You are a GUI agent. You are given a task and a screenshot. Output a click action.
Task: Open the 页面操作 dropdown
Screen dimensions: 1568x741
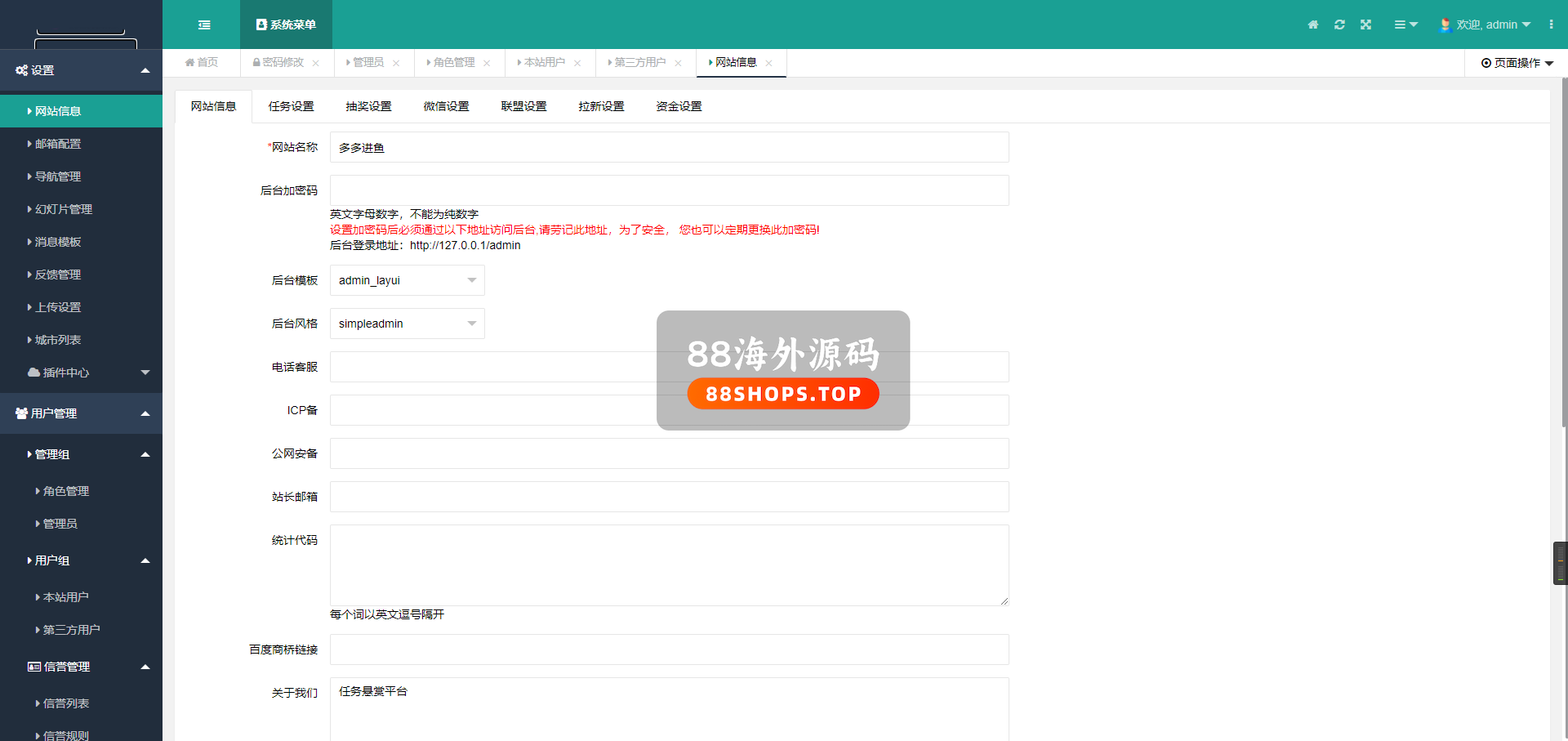[x=1517, y=63]
